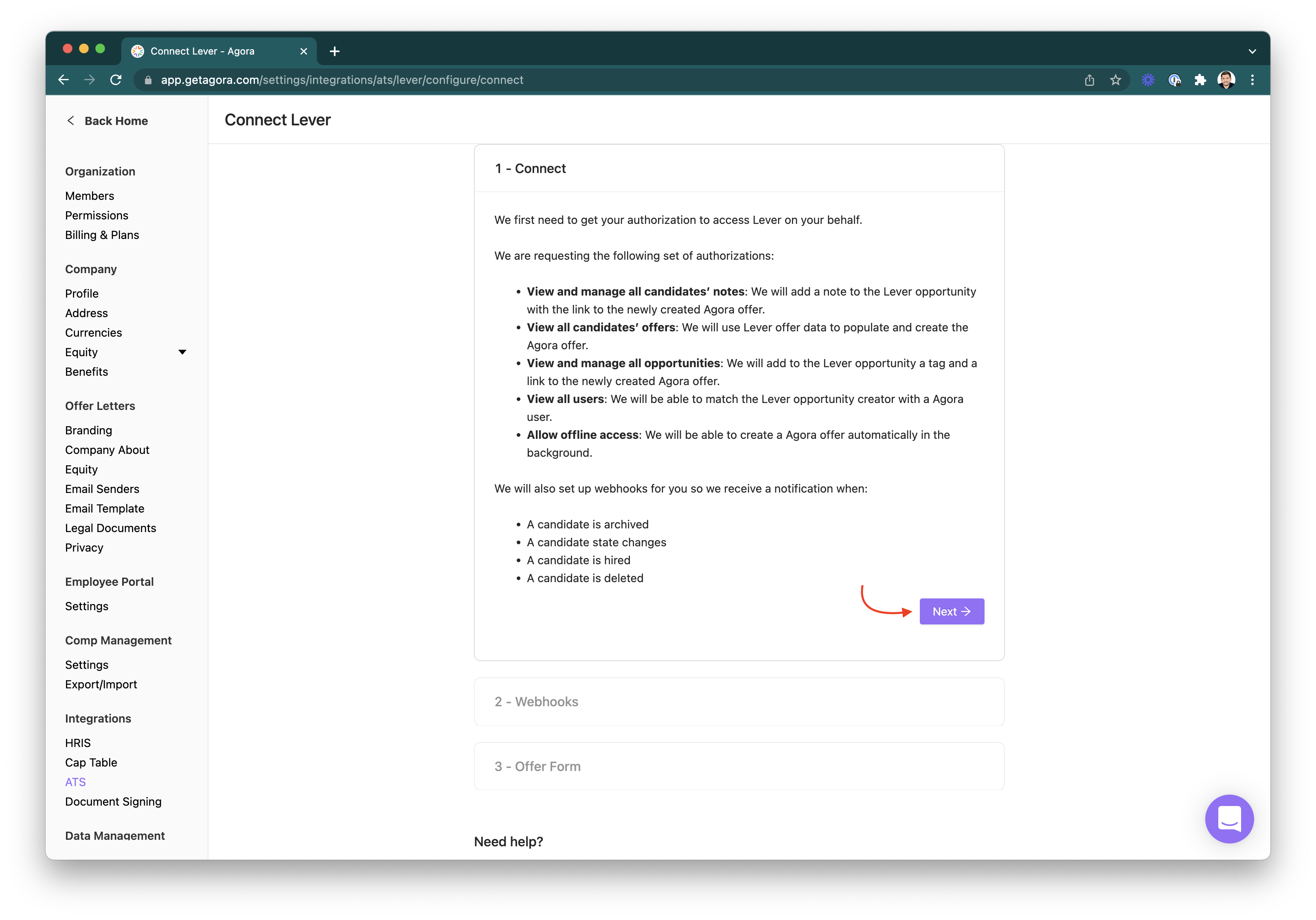Image resolution: width=1316 pixels, height=920 pixels.
Task: Open Export/Import page
Action: coord(101,684)
